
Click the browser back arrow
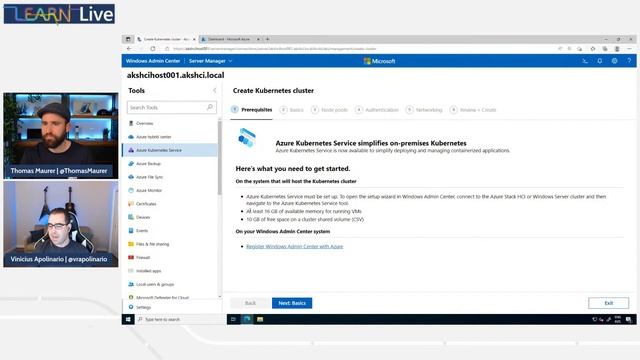coord(129,49)
